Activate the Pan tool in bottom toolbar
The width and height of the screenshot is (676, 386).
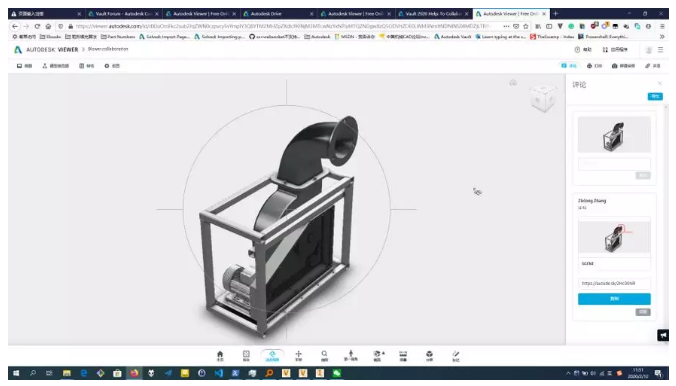tap(298, 356)
